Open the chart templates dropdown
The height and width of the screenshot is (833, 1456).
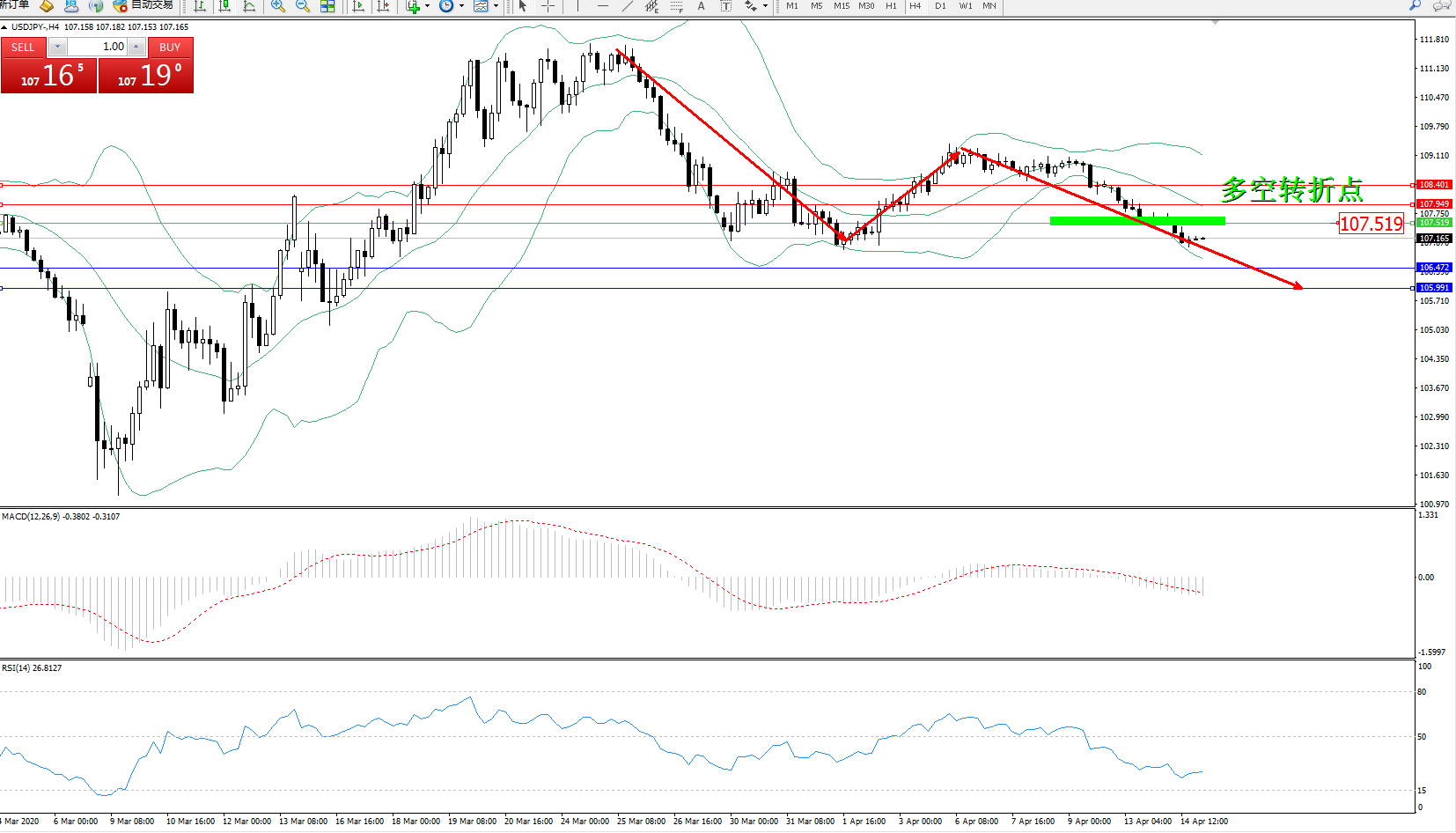(484, 6)
